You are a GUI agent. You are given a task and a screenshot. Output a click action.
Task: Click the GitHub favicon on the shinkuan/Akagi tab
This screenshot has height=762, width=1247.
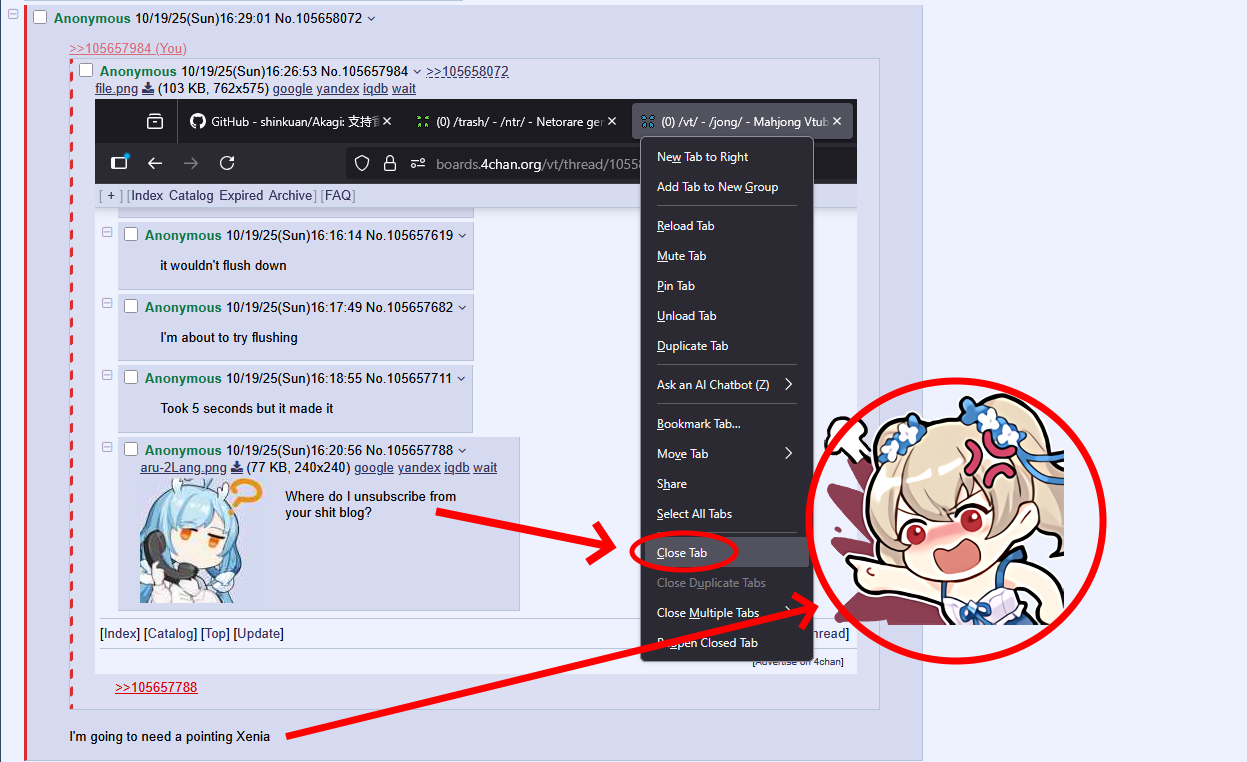(198, 121)
